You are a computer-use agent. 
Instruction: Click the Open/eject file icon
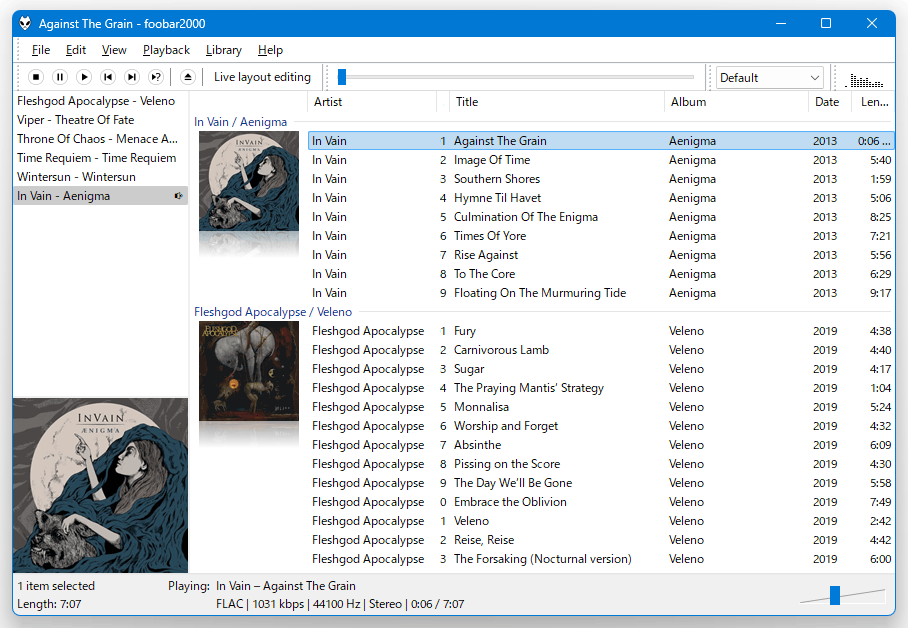tap(188, 77)
